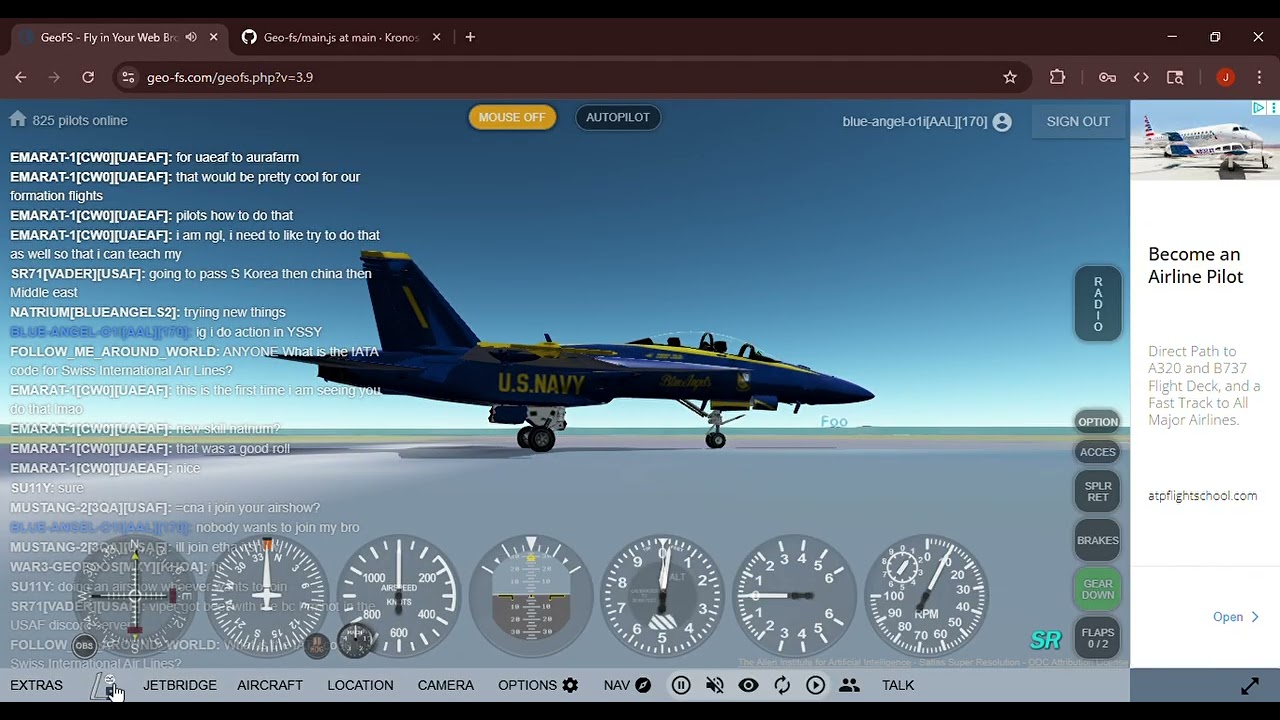This screenshot has height=720, width=1280.
Task: Click the attitude indicator gauge
Action: coord(531,596)
